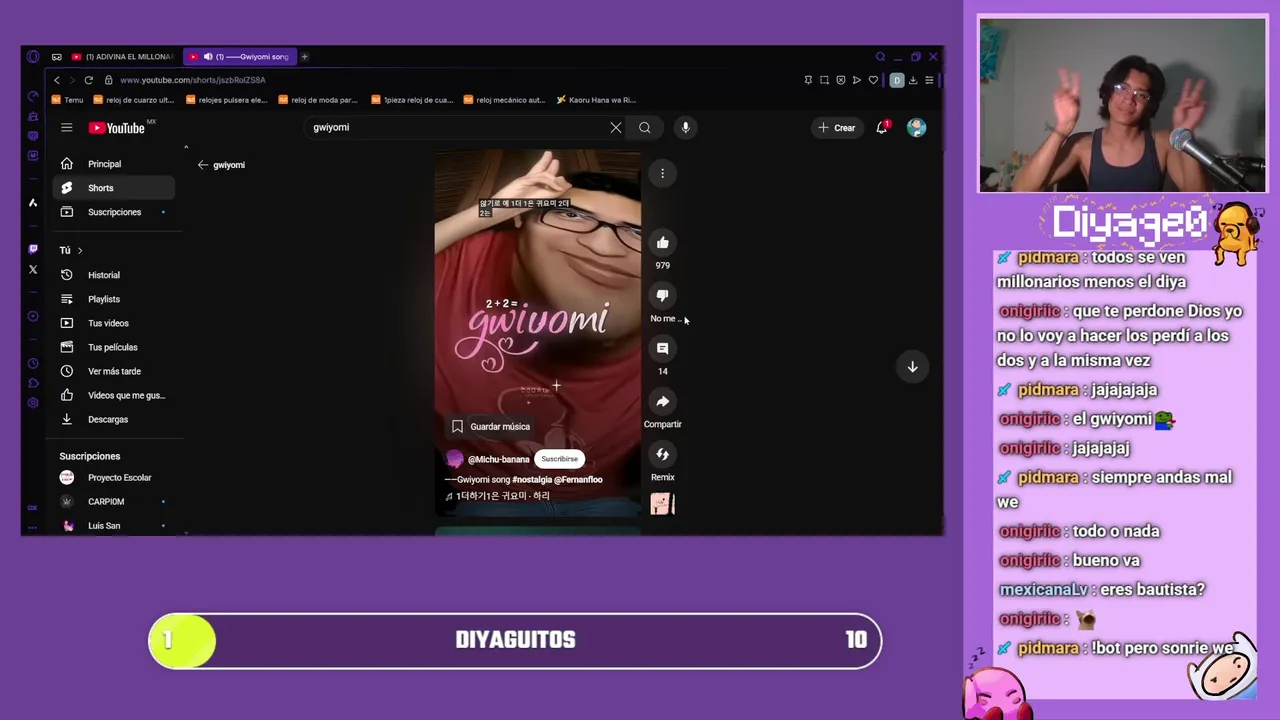Click browser back navigation arrow
Viewport: 1280px width, 720px height.
(x=57, y=80)
